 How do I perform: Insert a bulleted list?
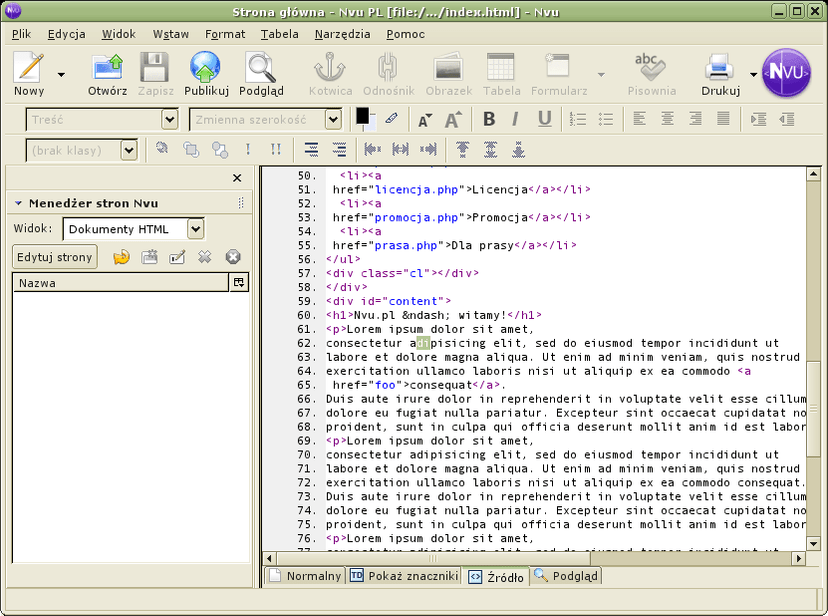[x=606, y=119]
